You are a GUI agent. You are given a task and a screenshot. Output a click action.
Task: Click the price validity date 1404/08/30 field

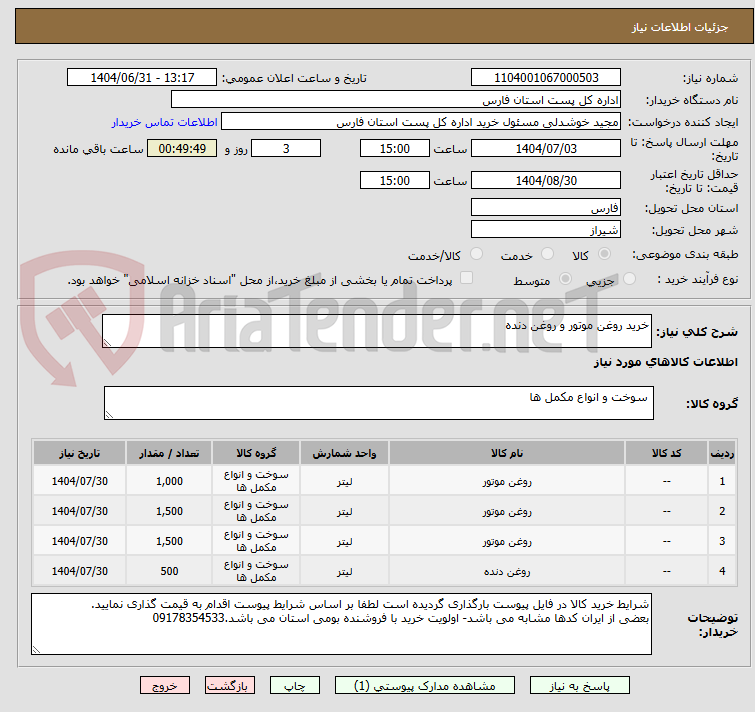(546, 181)
